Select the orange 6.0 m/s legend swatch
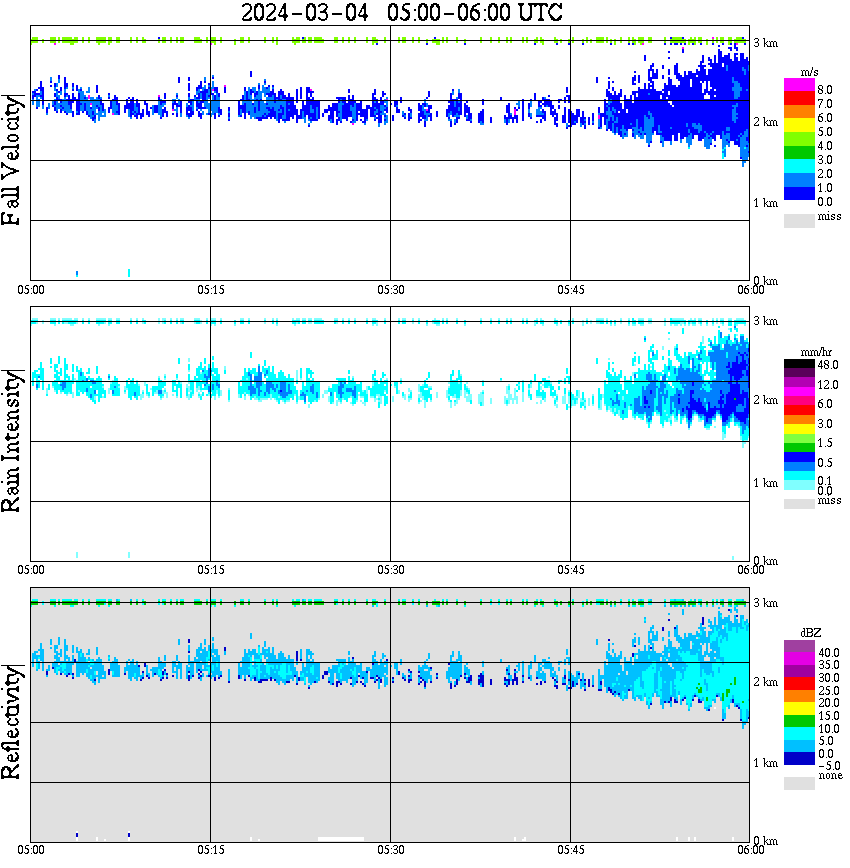 [799, 112]
